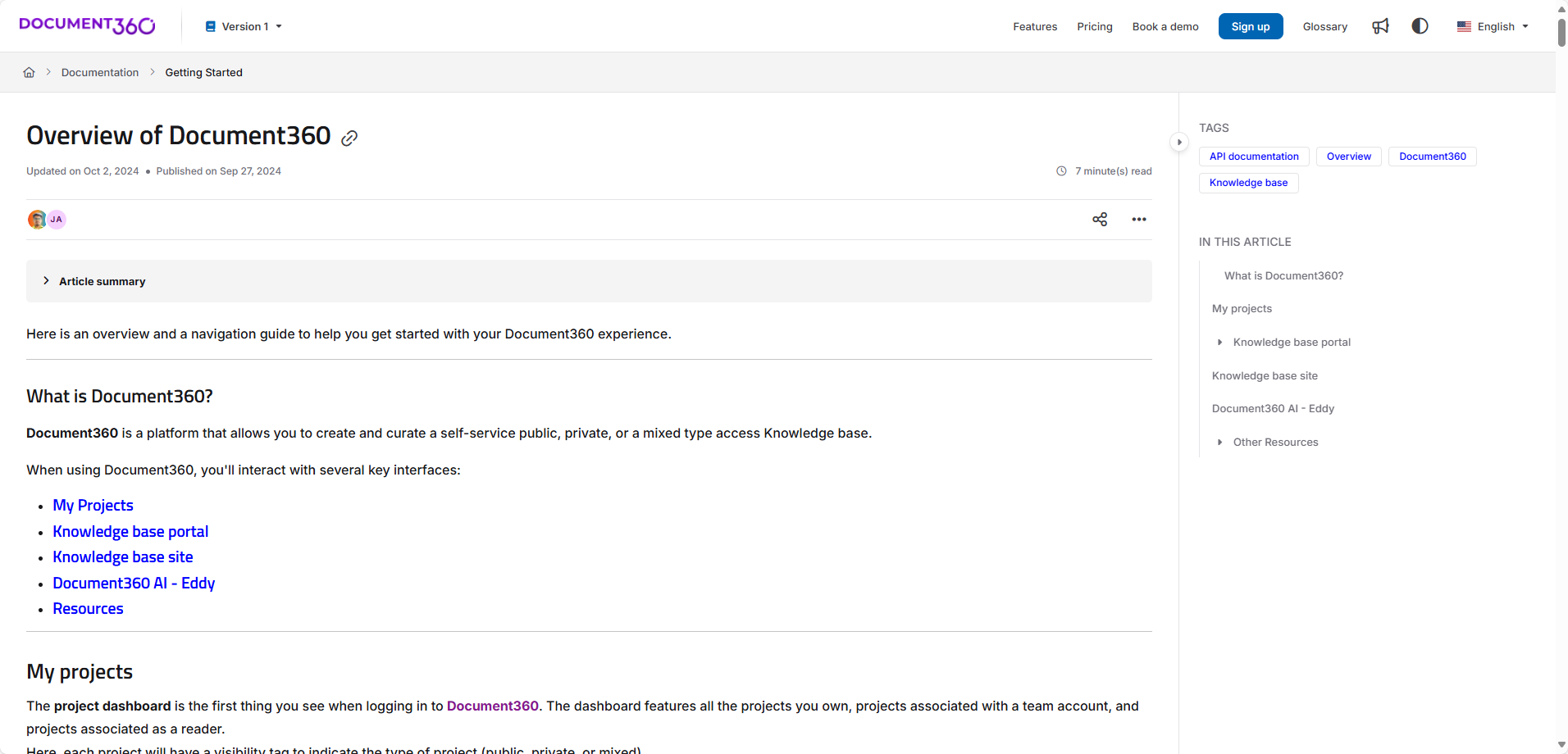Screen dimensions: 1568x754
Task: Follow the purple Document360 link in paragraph
Action: coord(493,706)
